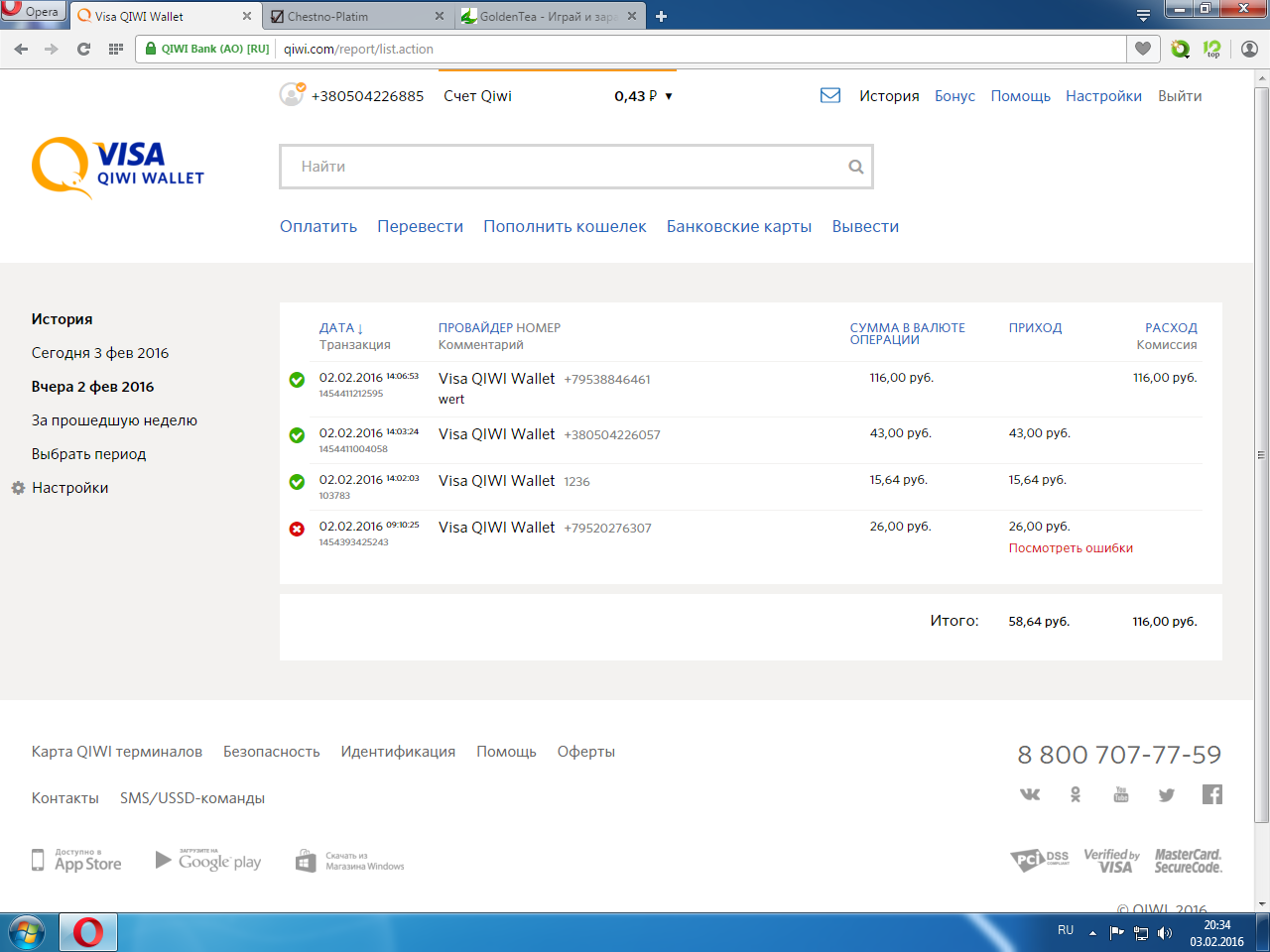
Task: Show history for Сегодня 3 фев 2016
Action: pyautogui.click(x=100, y=353)
